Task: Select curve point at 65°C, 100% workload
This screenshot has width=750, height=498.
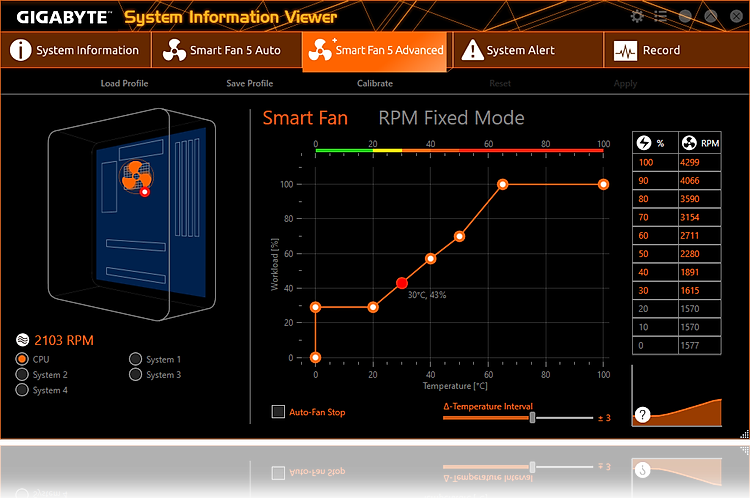Action: 502,184
